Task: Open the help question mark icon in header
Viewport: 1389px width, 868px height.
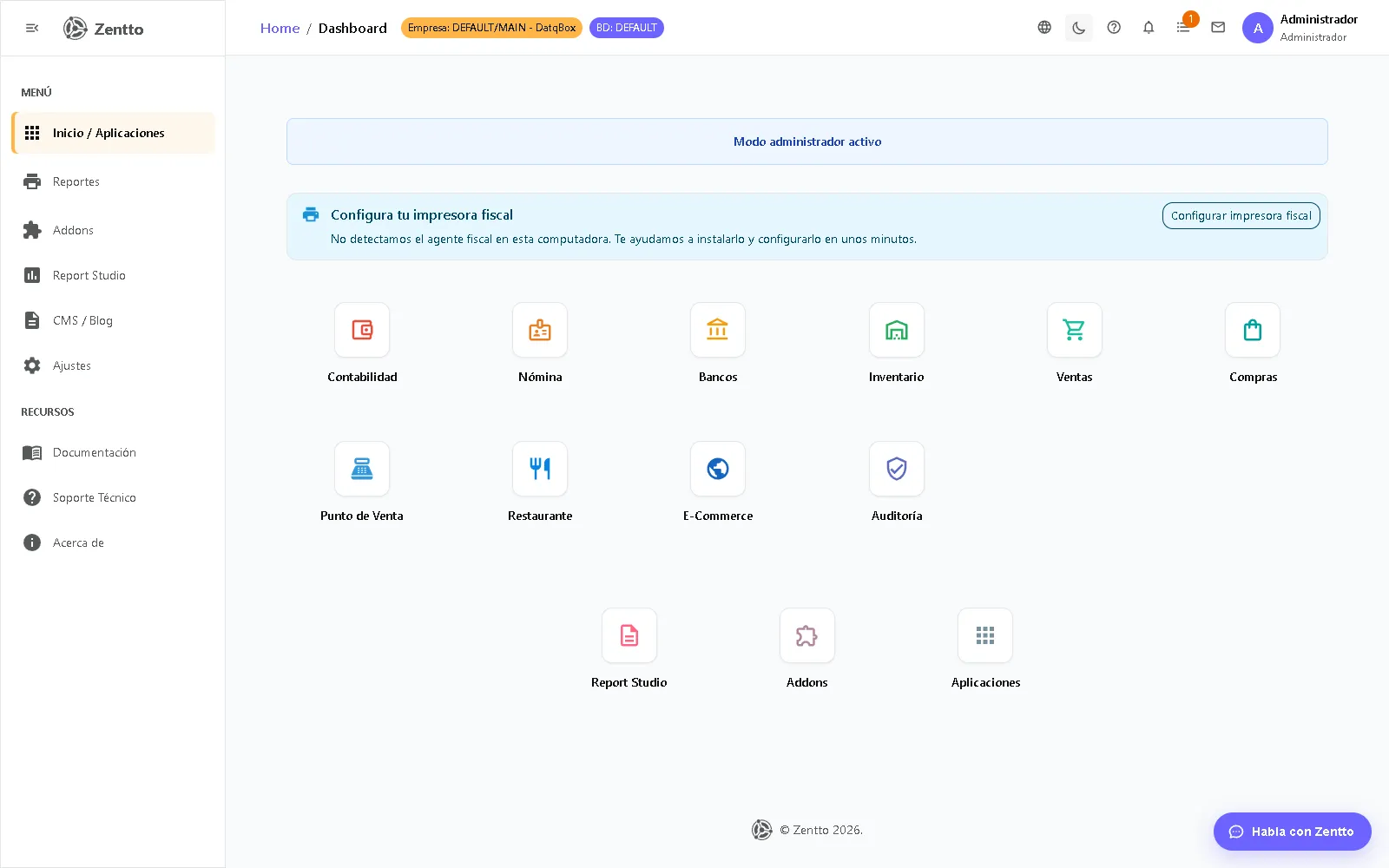Action: pos(1114,28)
